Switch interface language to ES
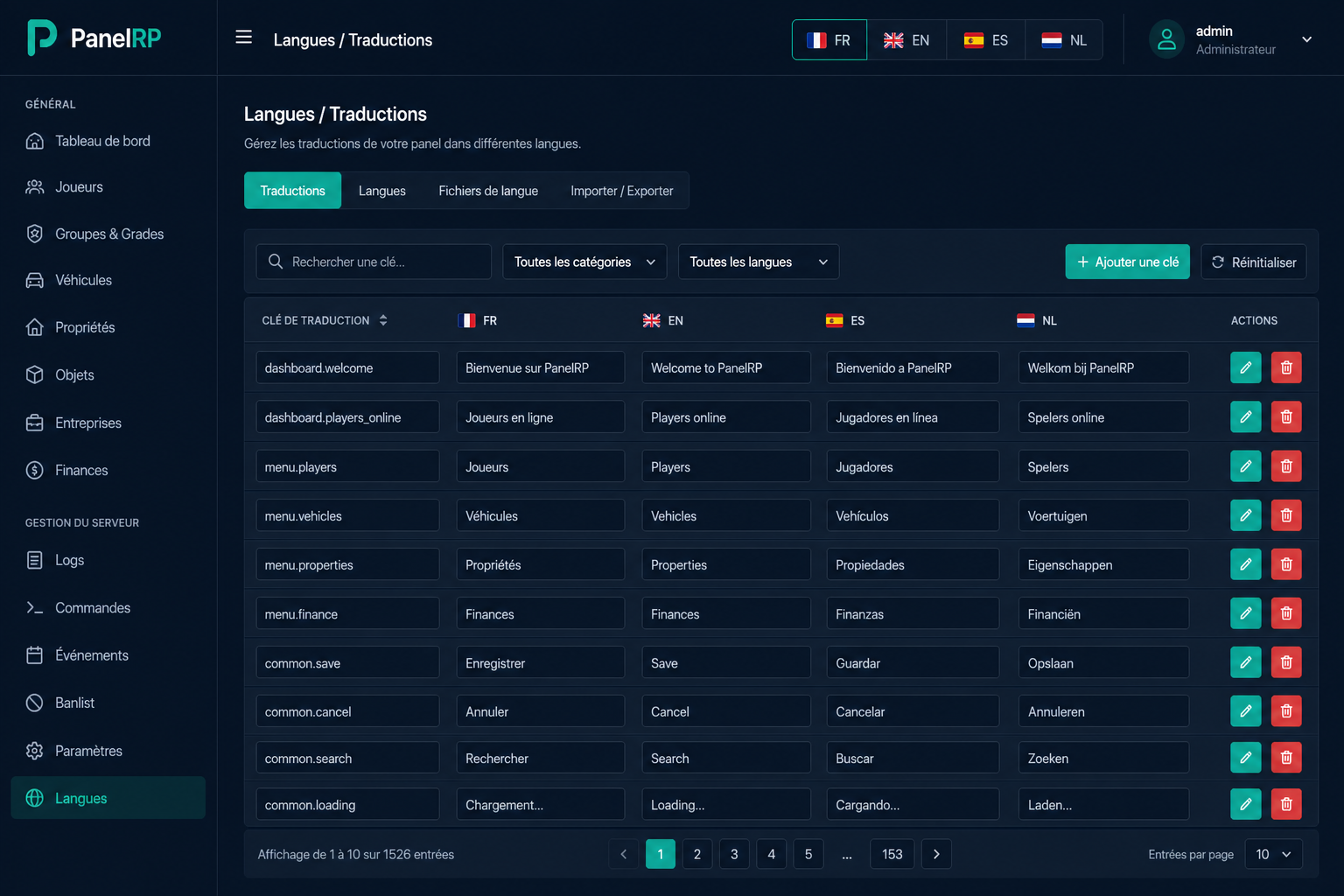1344x896 pixels. point(985,40)
